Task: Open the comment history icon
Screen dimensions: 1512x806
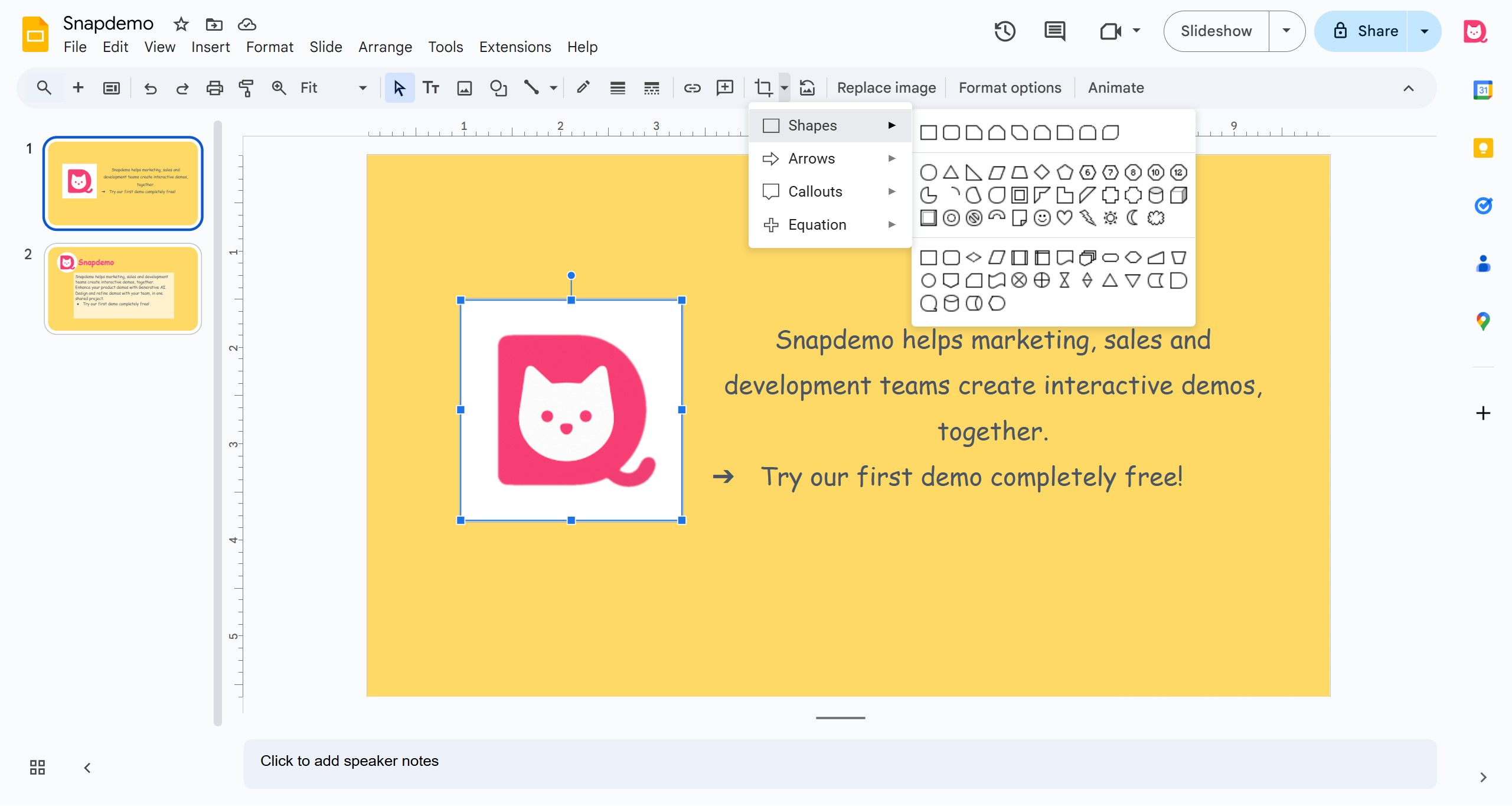Action: pos(1054,31)
